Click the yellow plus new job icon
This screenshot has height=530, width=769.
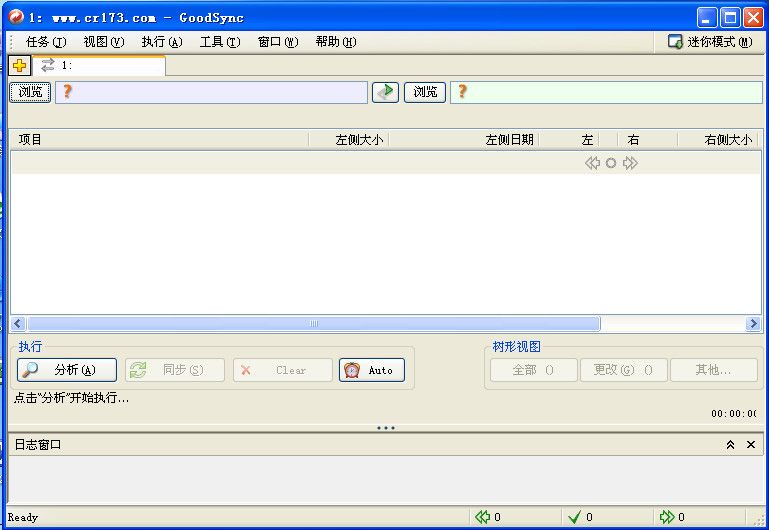[x=19, y=66]
